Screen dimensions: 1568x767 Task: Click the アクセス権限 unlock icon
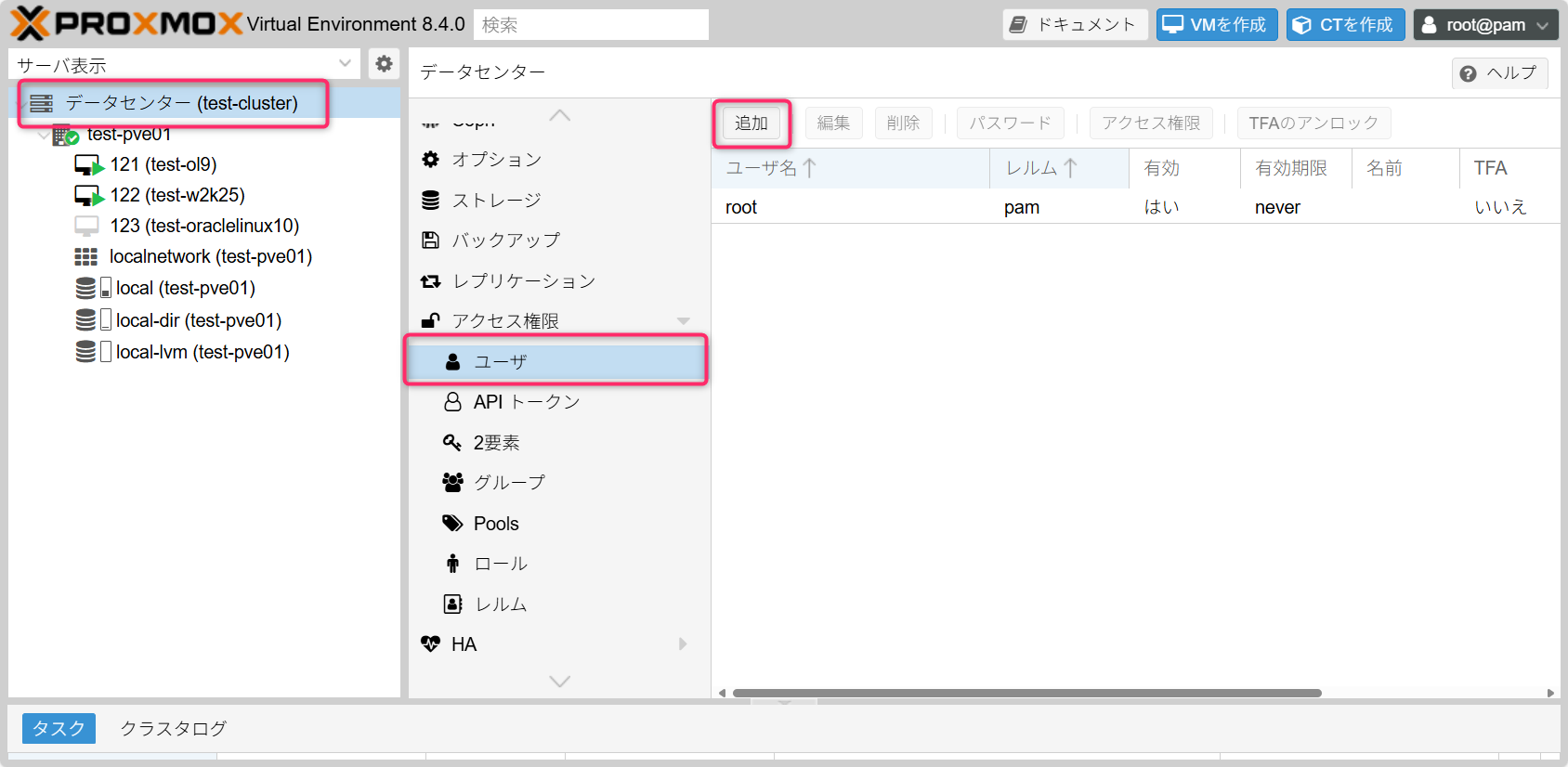[x=430, y=321]
